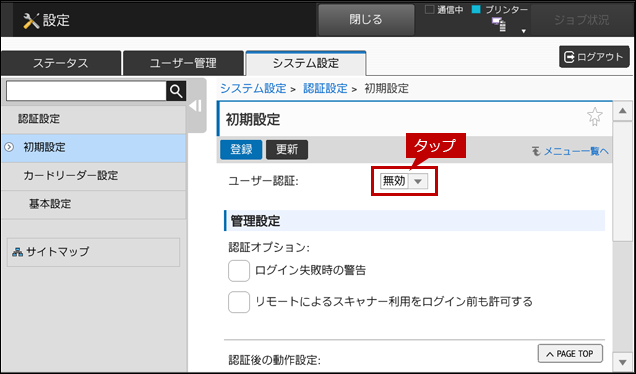Open カードリーダー設定 in the sidebar

(x=93, y=176)
